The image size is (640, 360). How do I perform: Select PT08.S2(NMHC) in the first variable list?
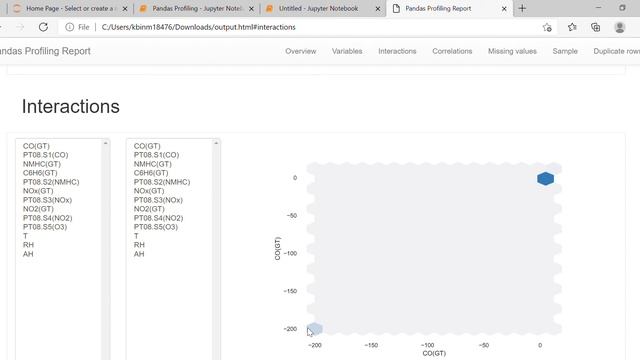(51, 182)
